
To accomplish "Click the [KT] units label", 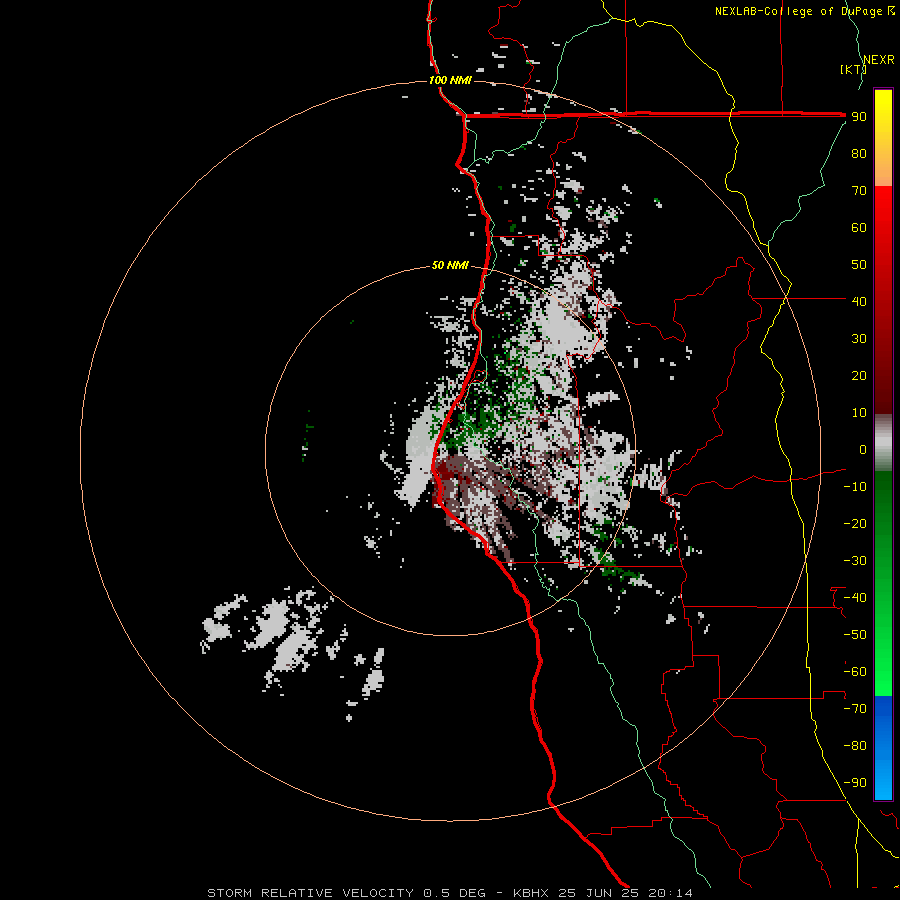I will pyautogui.click(x=853, y=69).
